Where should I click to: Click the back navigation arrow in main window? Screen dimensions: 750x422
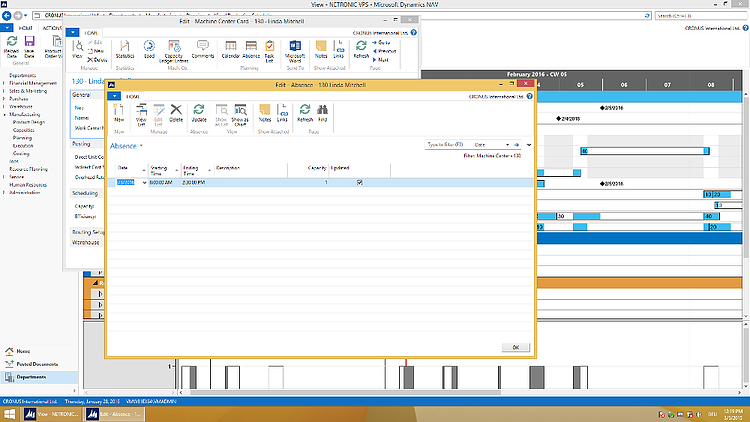[7, 15]
